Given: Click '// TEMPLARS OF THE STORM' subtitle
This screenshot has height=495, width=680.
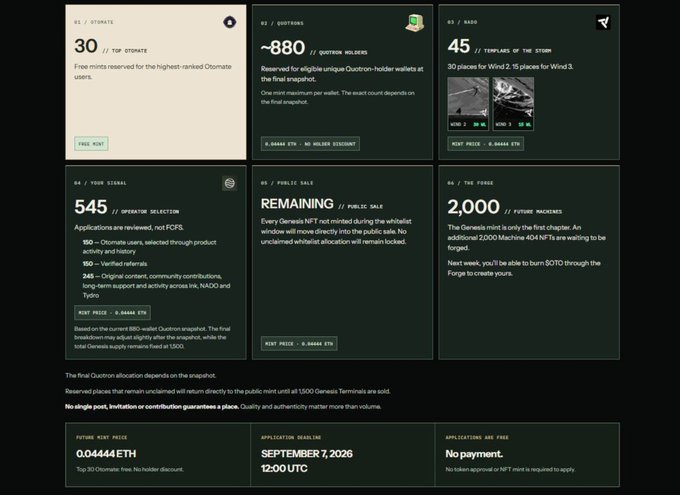Looking at the screenshot, I should [x=513, y=51].
